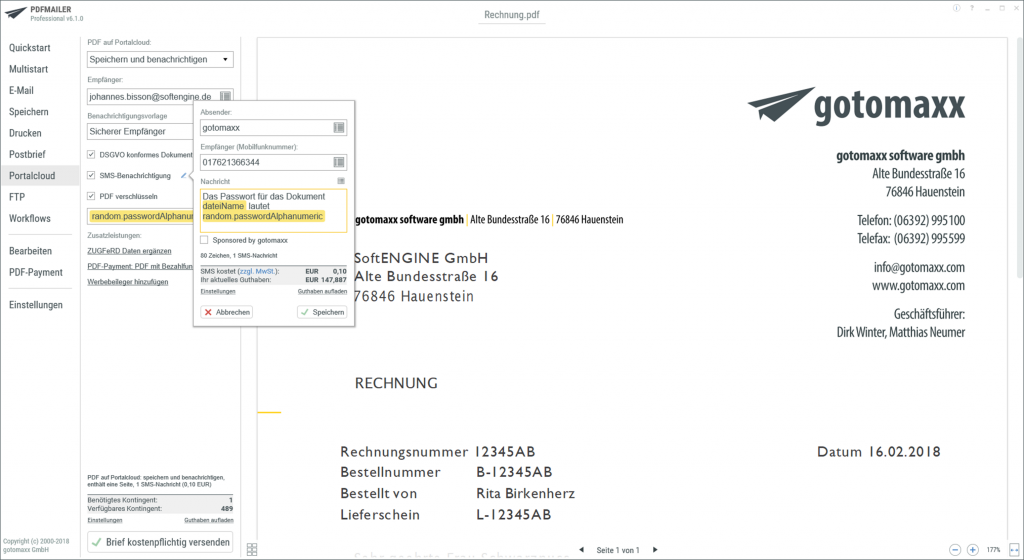Zoom out with the minus icon
Viewport: 1024px width, 560px height.
coord(955,550)
